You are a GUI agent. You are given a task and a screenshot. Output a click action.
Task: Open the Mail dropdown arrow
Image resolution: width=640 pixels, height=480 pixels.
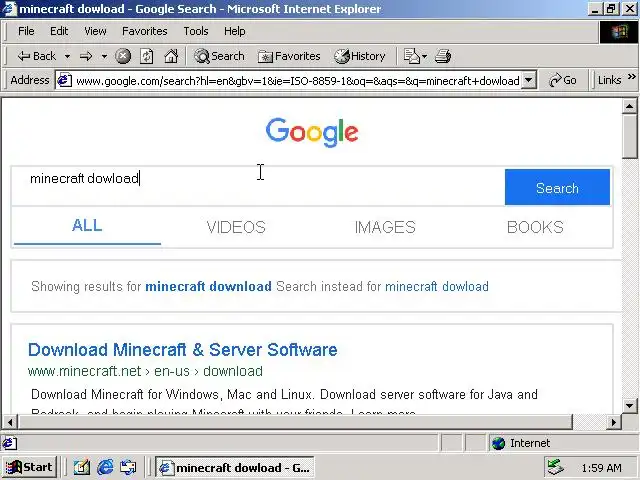click(x=424, y=56)
